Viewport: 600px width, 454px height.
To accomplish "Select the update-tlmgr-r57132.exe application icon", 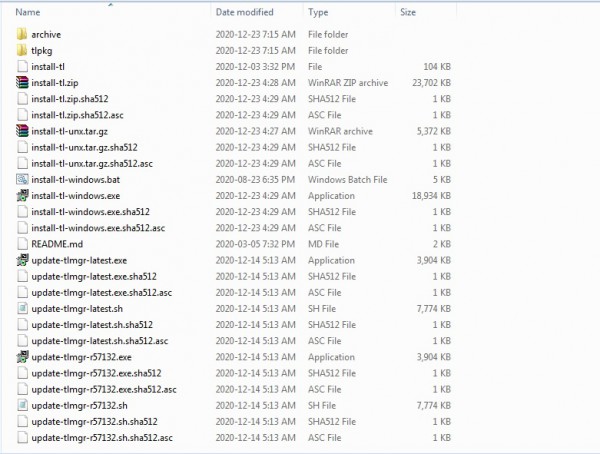I will pos(21,357).
